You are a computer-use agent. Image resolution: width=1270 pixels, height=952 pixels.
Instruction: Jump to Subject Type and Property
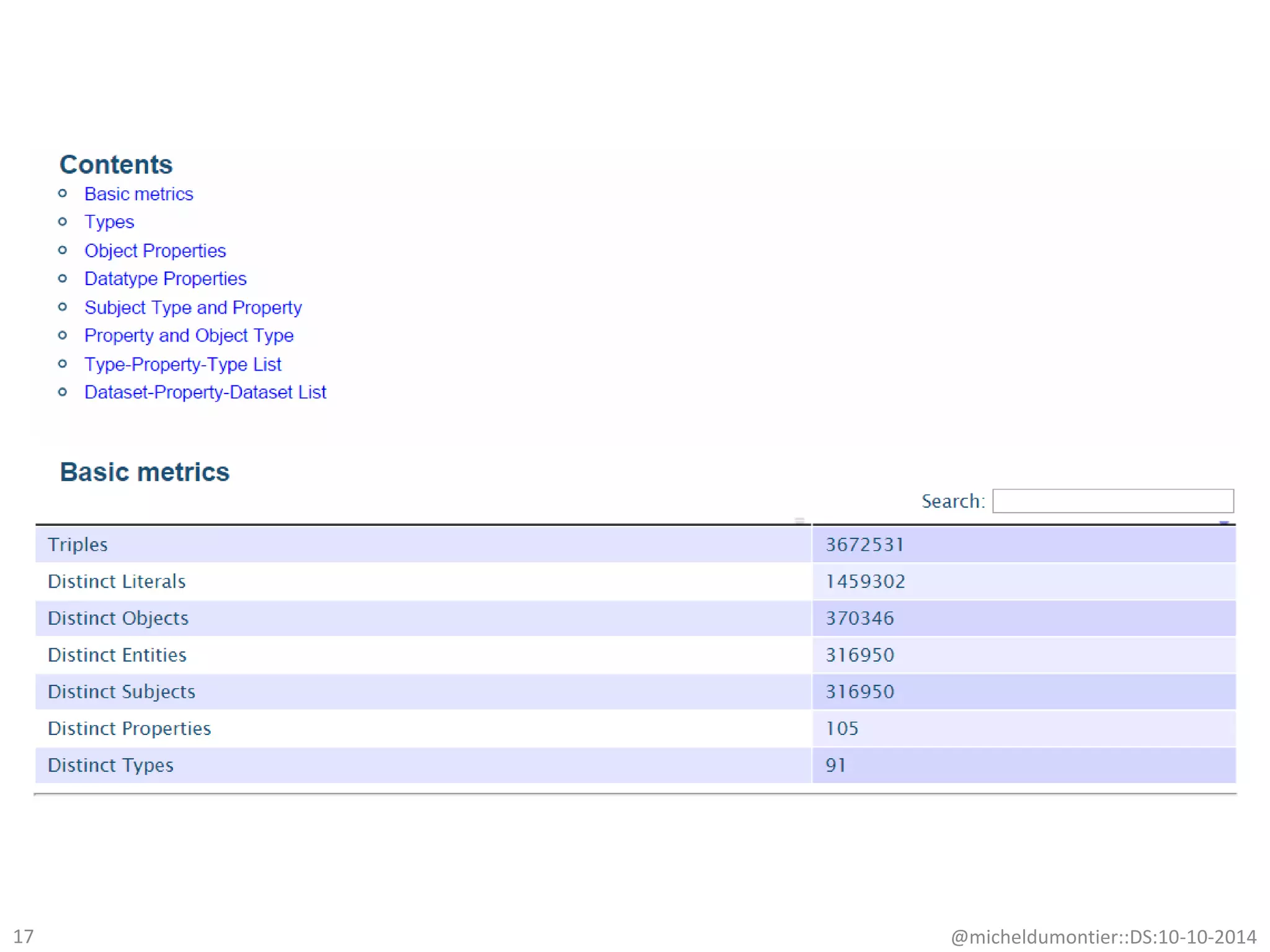pos(193,307)
